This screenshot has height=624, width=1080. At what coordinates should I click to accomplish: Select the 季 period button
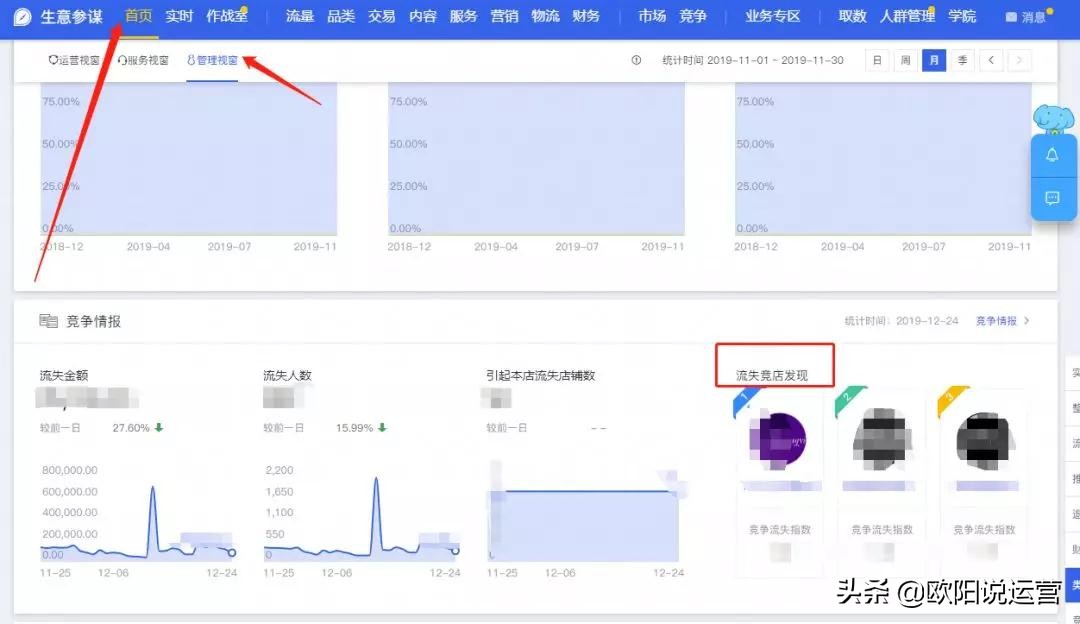tap(962, 61)
